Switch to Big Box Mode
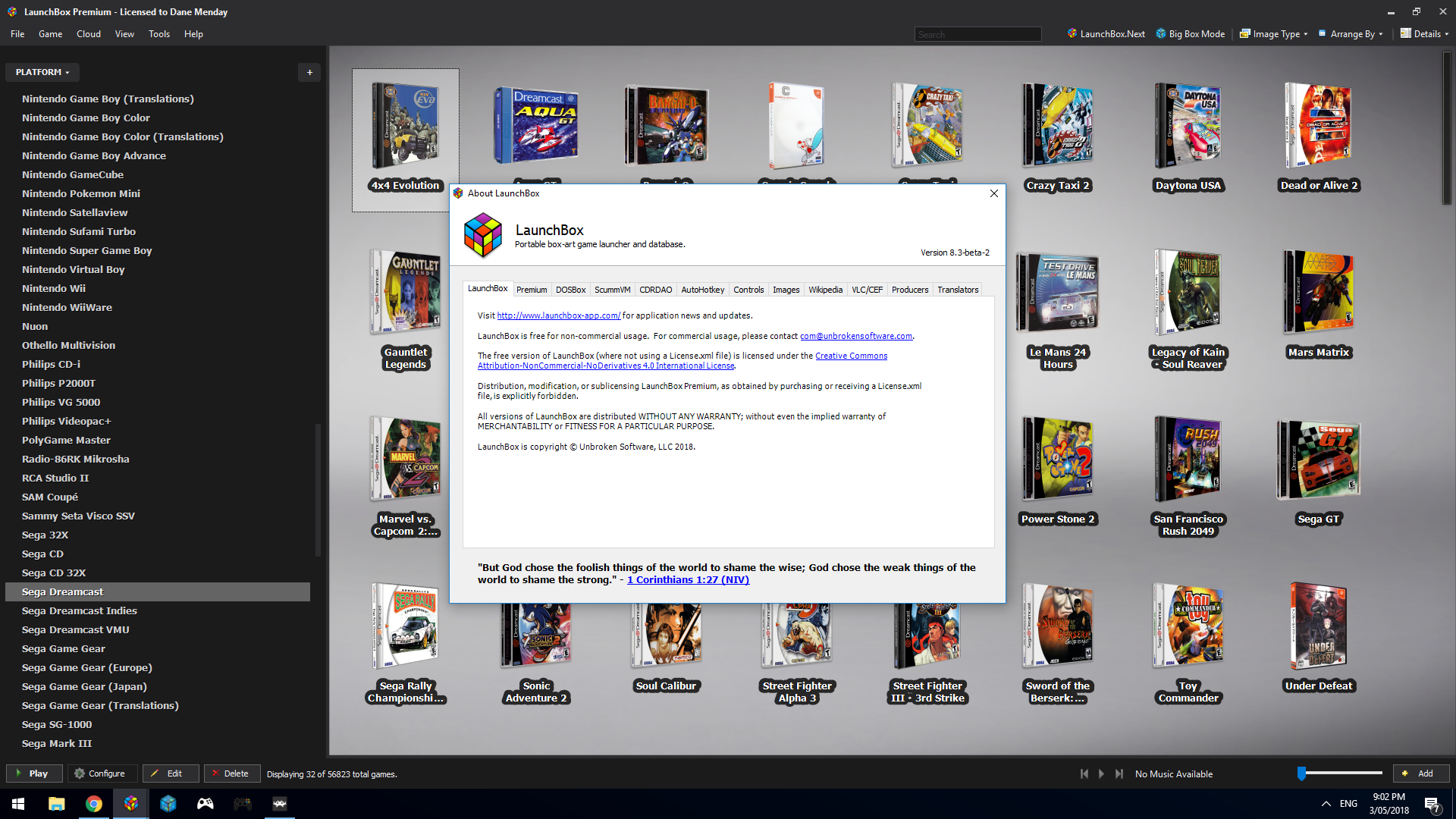This screenshot has width=1456, height=819. pyautogui.click(x=1191, y=34)
